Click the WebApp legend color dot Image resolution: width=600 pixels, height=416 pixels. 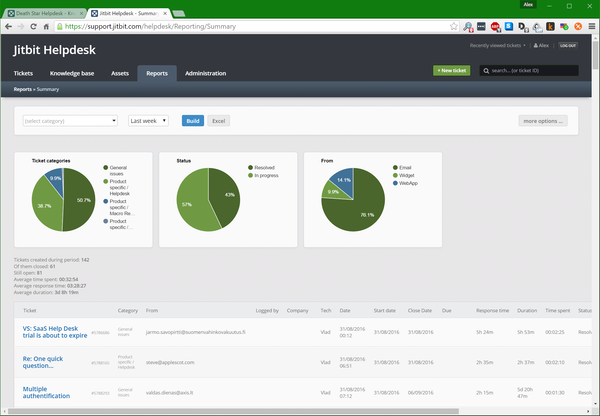(395, 183)
